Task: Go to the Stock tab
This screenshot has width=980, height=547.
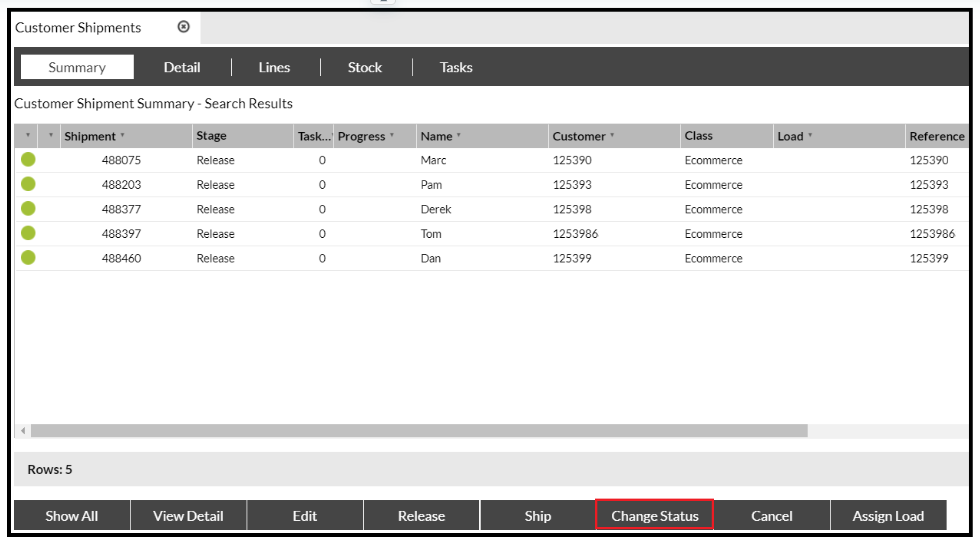Action: pyautogui.click(x=365, y=67)
